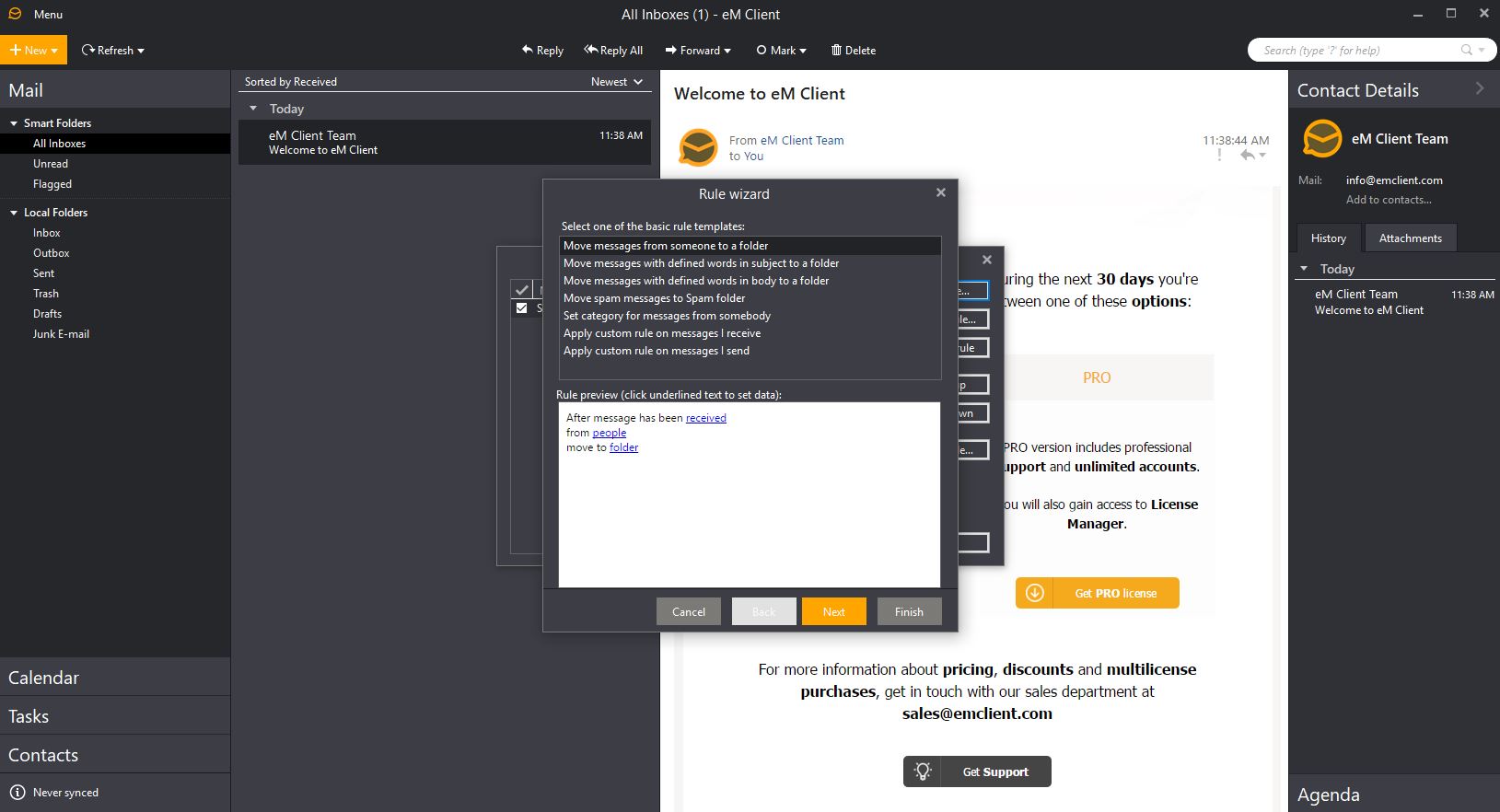Select Move spam messages to Spam folder
This screenshot has width=1500, height=812.
pyautogui.click(x=750, y=298)
